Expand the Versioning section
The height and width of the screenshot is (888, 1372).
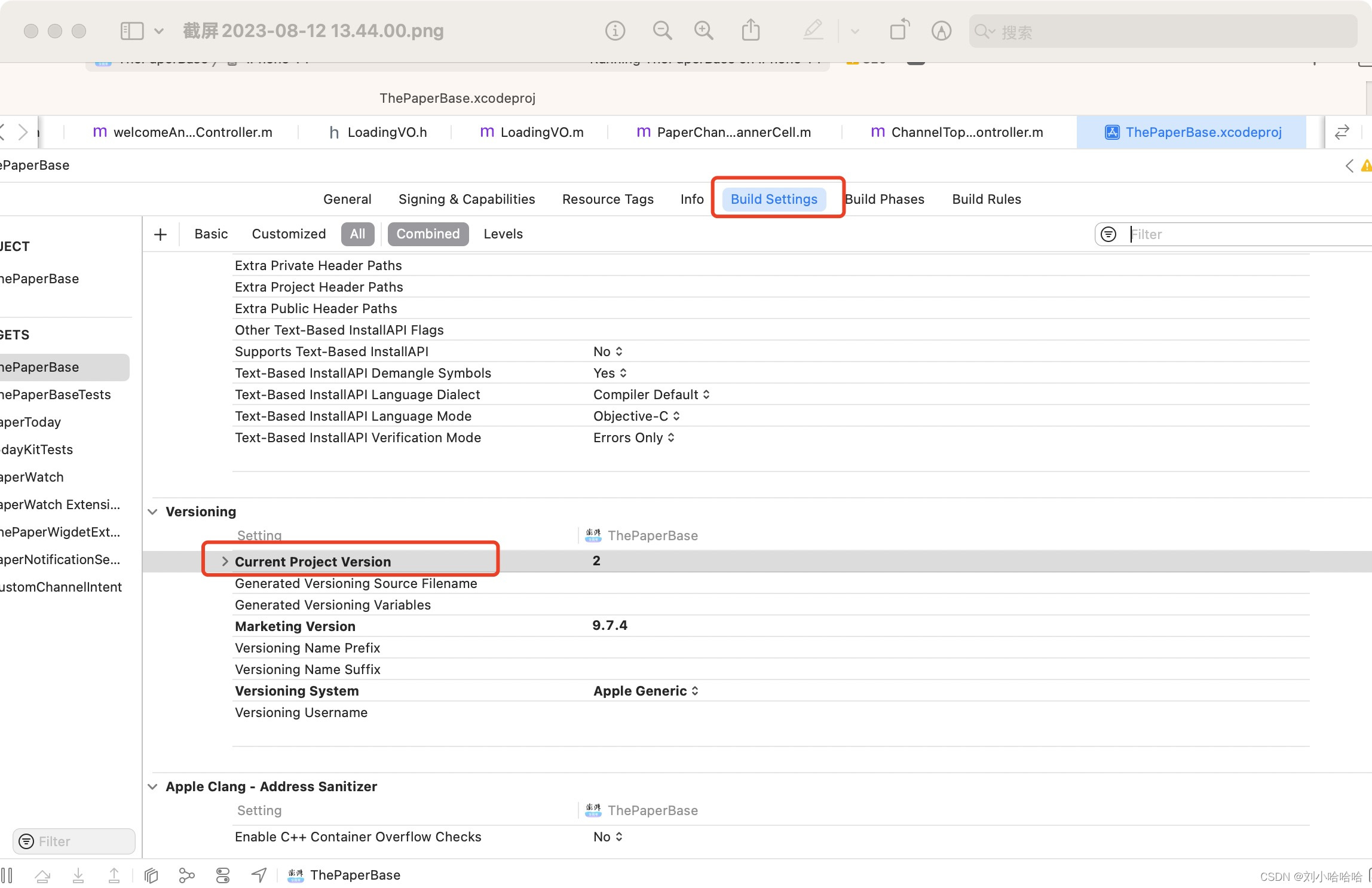click(152, 511)
